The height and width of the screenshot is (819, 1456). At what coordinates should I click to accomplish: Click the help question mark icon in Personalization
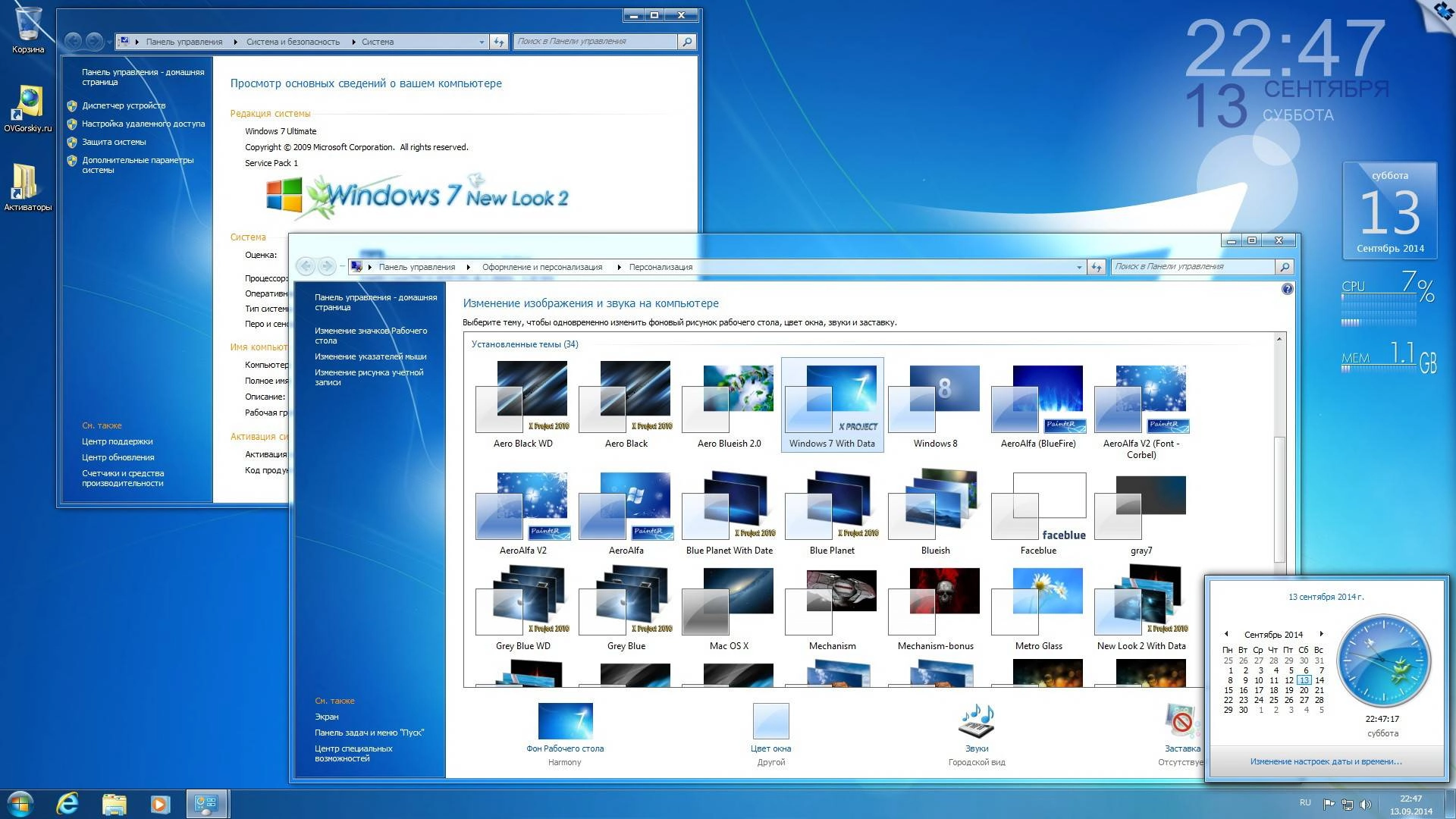point(1287,289)
